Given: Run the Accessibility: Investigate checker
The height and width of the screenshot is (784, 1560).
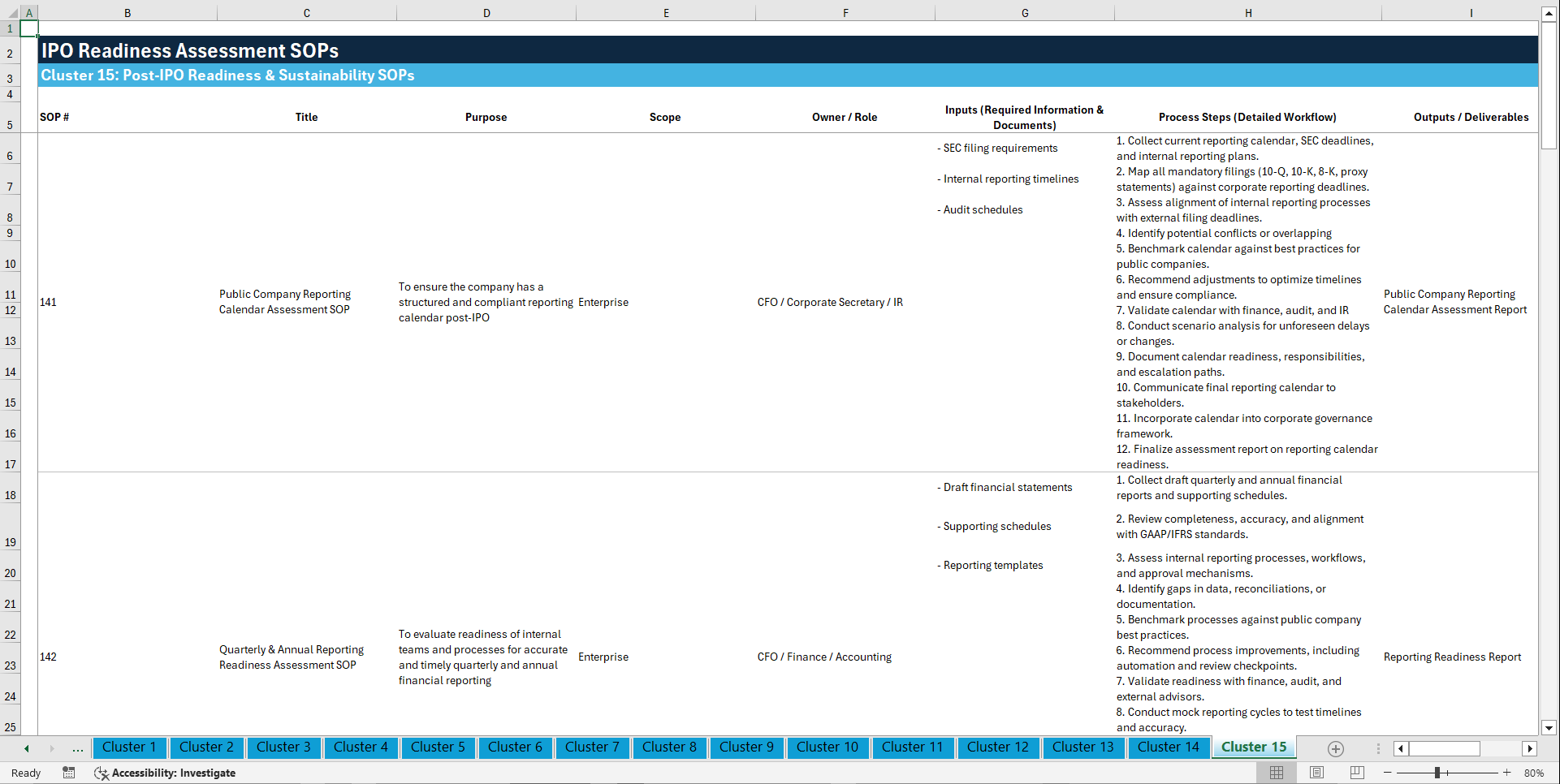Looking at the screenshot, I should (165, 773).
